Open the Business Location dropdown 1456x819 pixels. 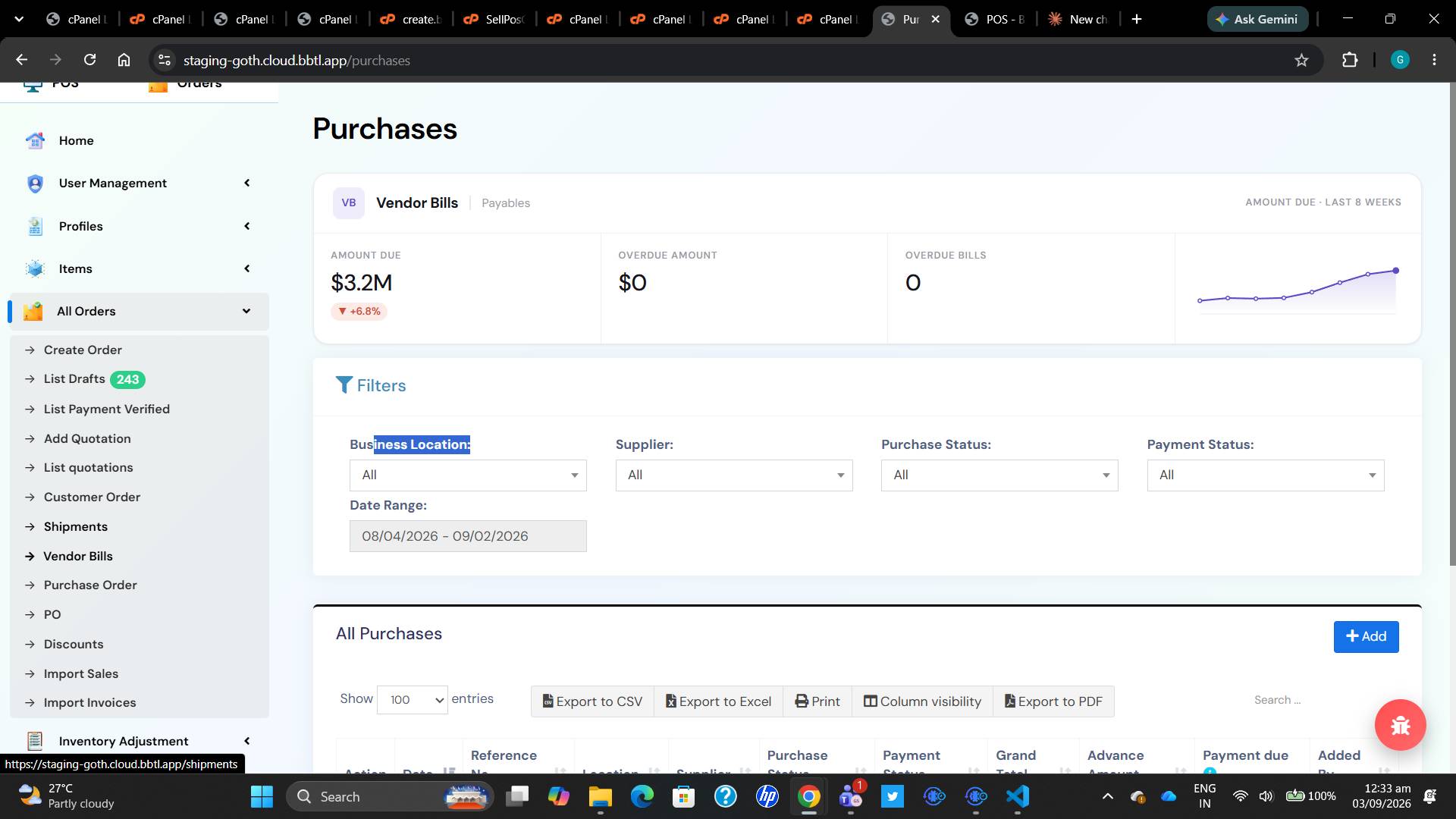click(x=468, y=475)
